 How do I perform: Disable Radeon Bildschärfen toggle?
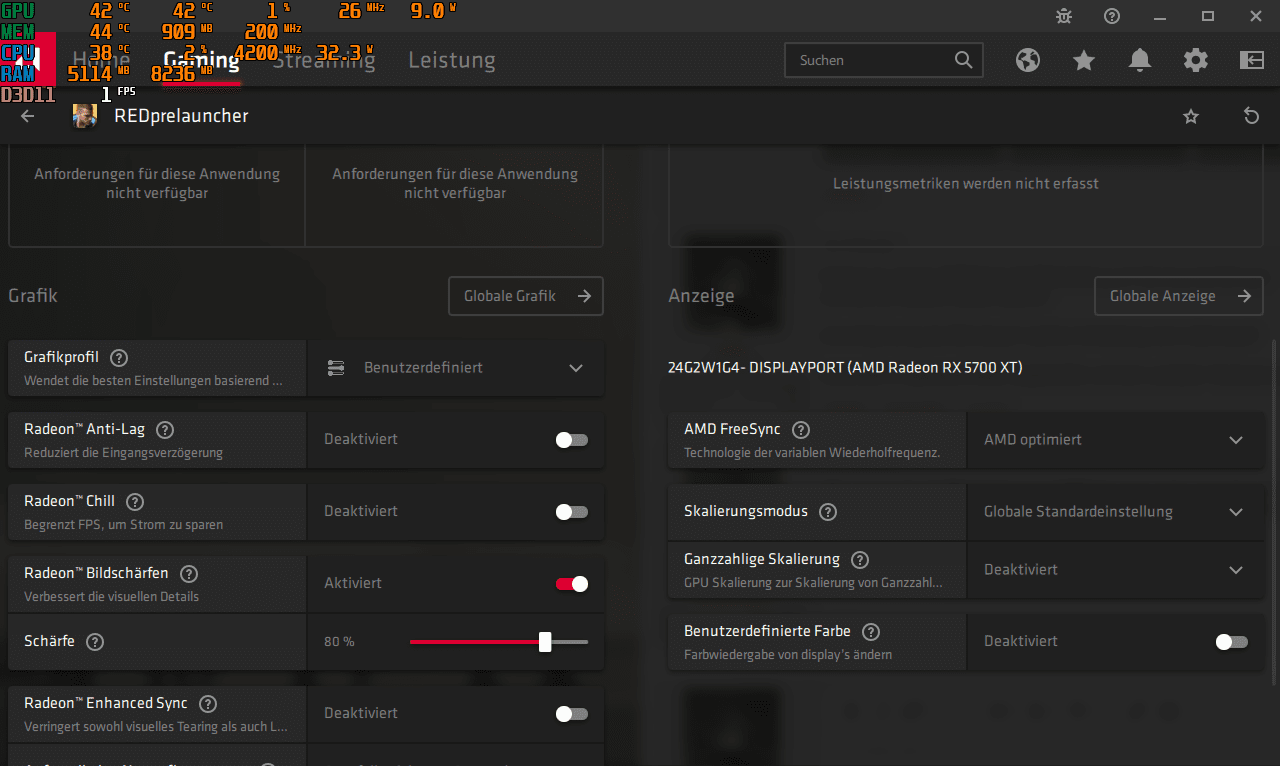tap(571, 584)
